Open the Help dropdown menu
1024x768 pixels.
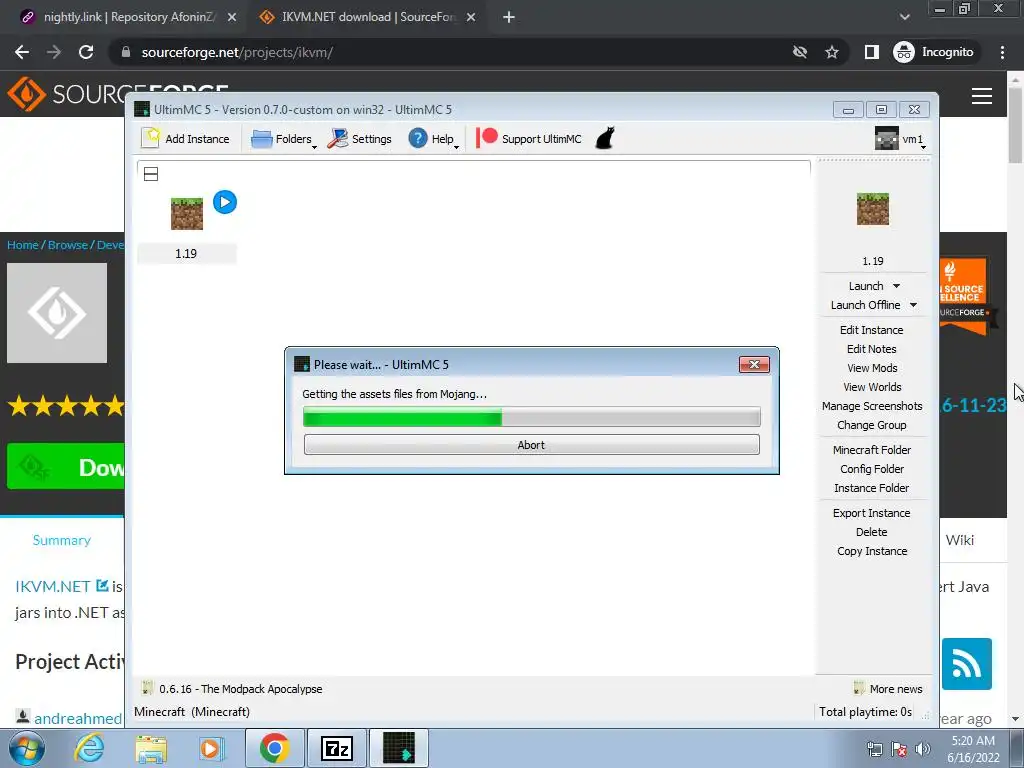[433, 138]
